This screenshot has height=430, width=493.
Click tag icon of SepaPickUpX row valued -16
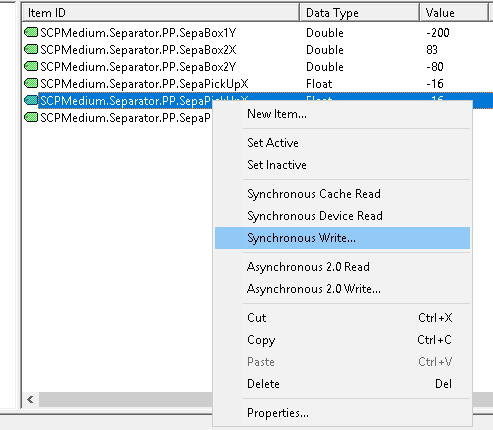[x=31, y=83]
